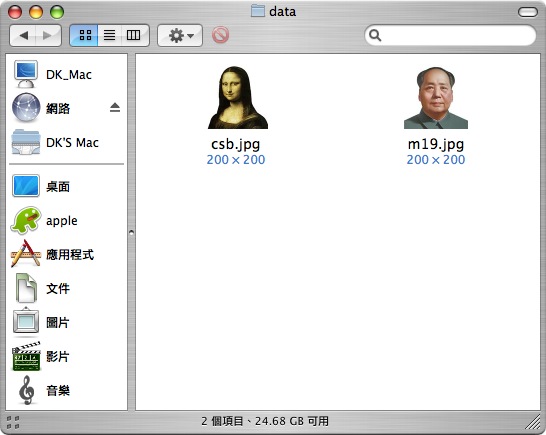
Task: Click the m19.jpg file name
Action: pos(436,144)
